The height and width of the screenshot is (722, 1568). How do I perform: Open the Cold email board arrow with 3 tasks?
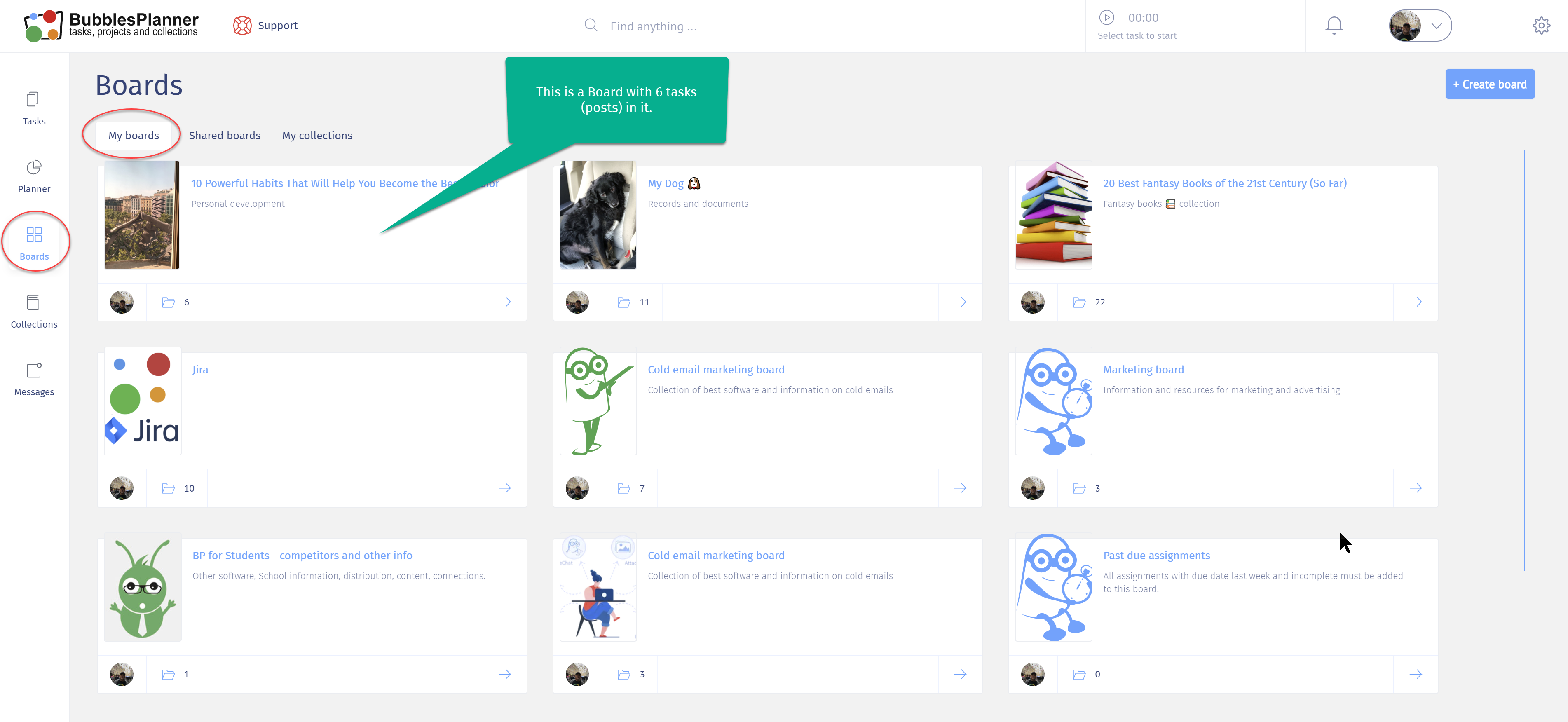[960, 674]
